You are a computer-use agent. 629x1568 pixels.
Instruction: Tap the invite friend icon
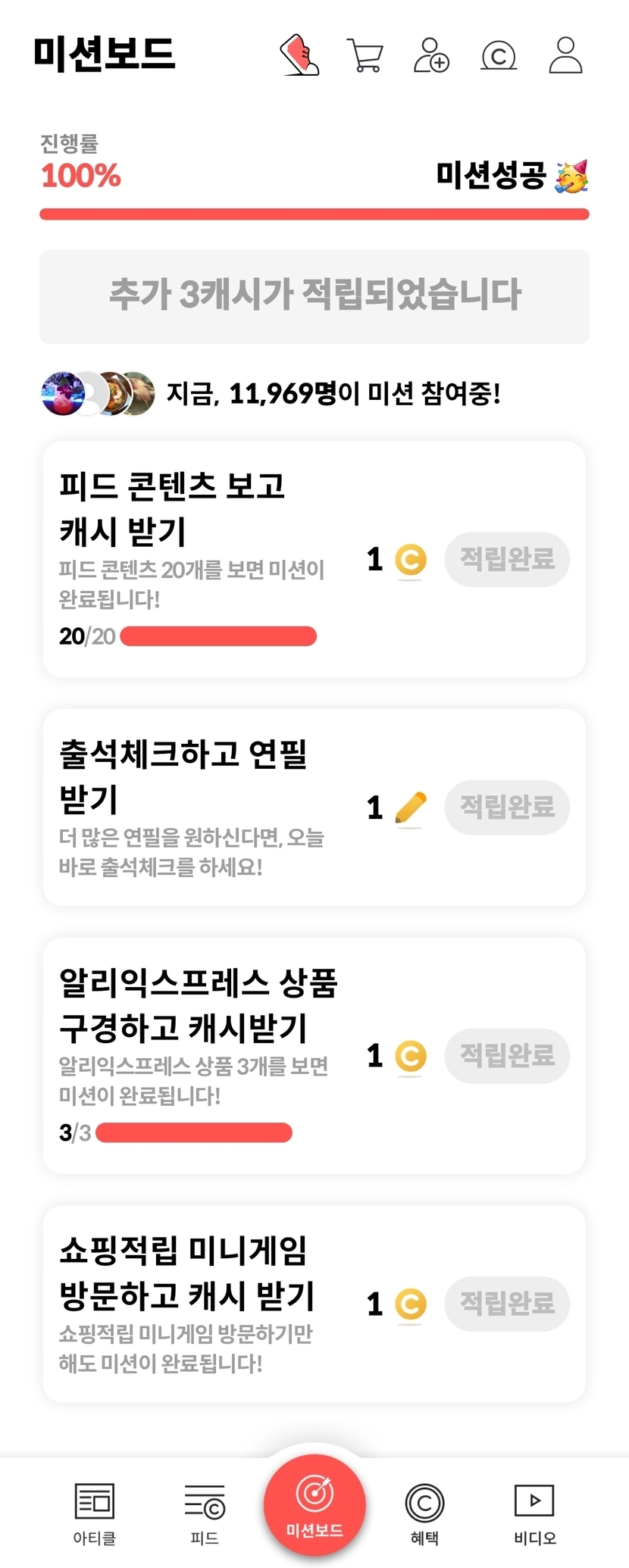[431, 55]
